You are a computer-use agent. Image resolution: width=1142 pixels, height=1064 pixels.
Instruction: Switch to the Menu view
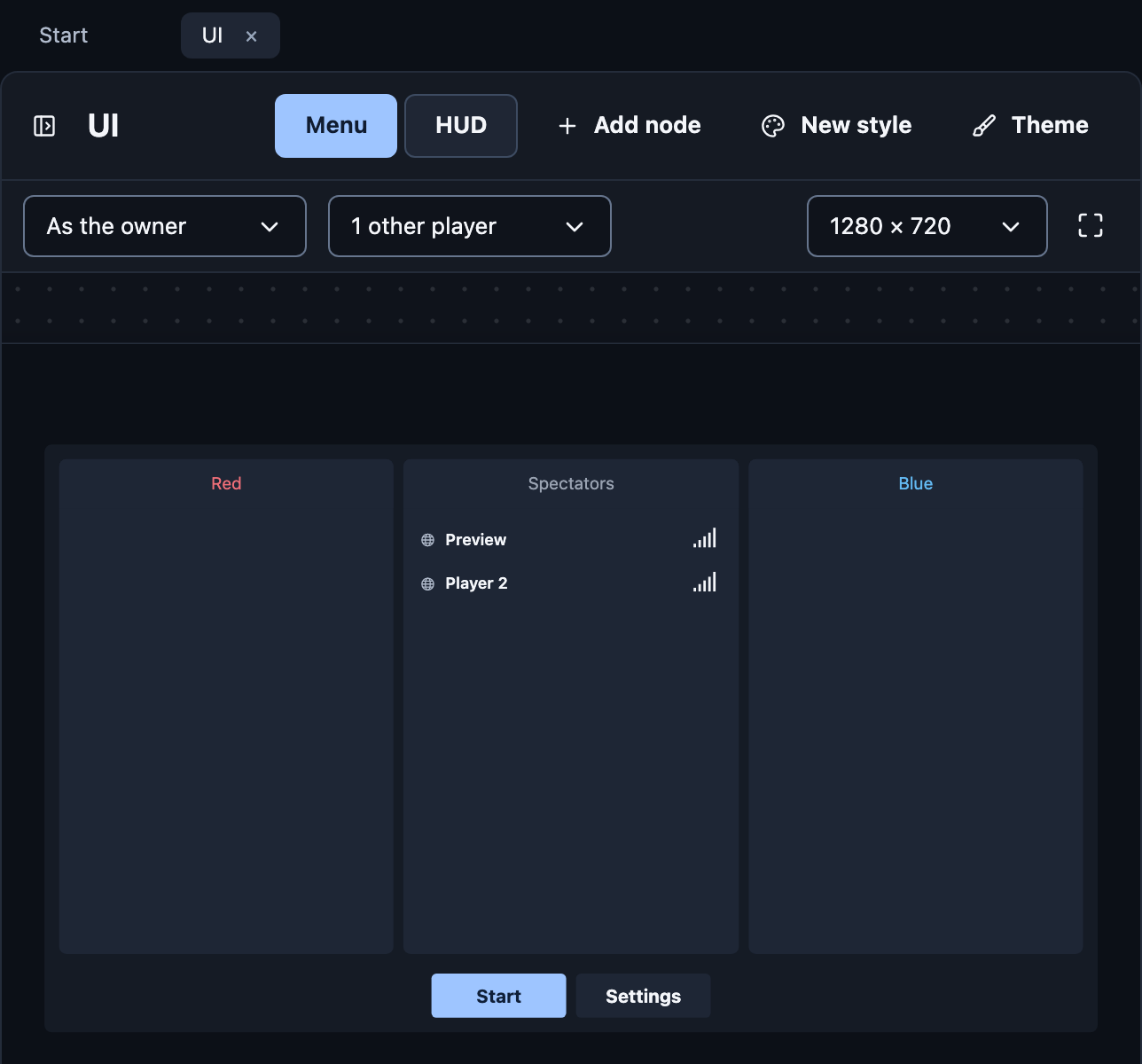336,126
